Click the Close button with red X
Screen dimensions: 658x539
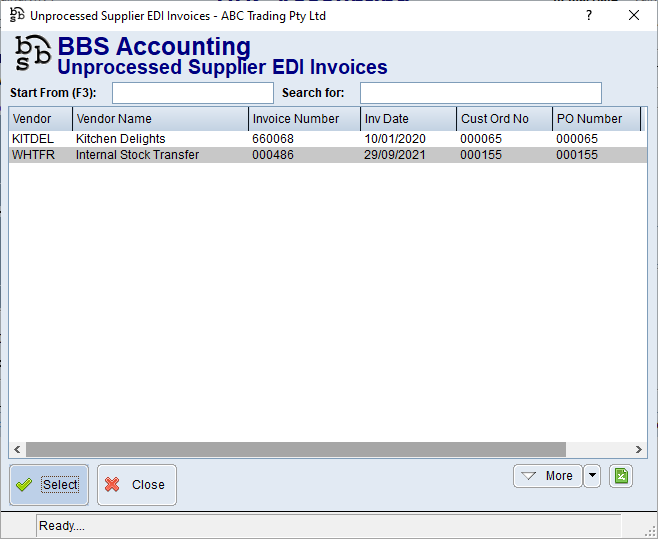(x=137, y=485)
